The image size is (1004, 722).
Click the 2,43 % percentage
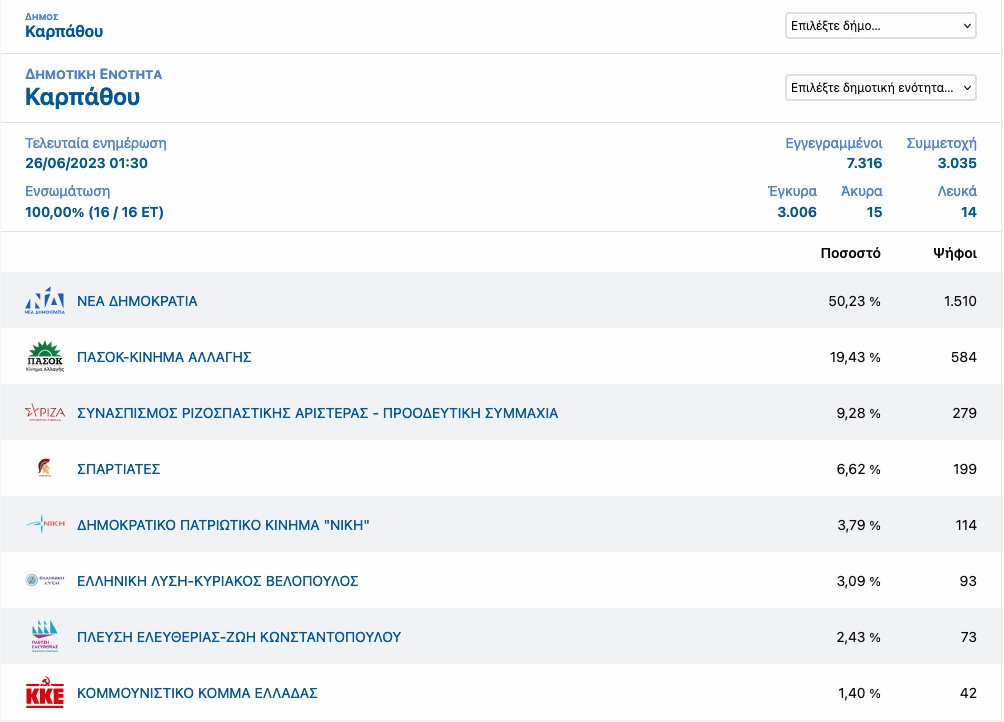(x=859, y=637)
